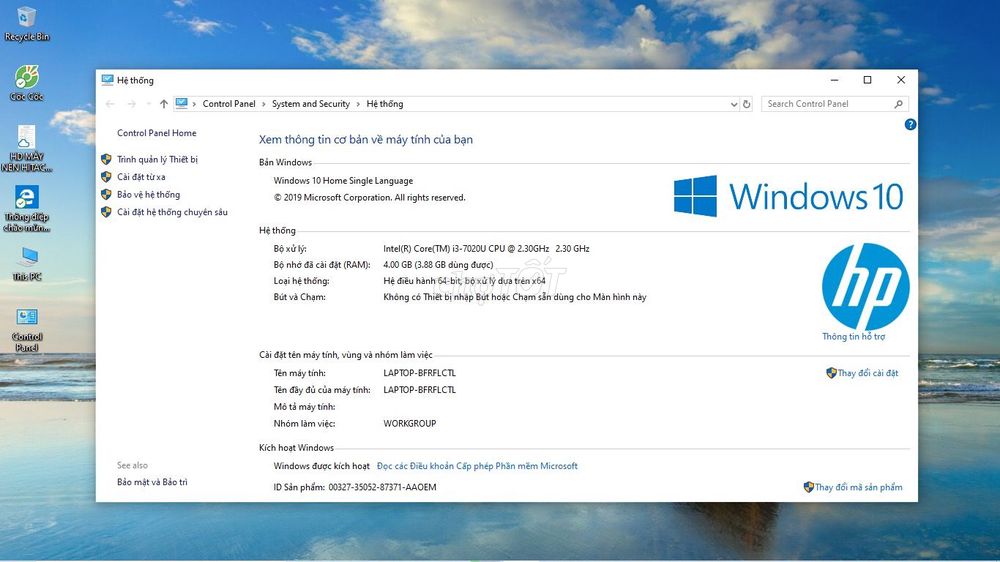This screenshot has width=1000, height=562.
Task: Open help with the blue question mark
Action: point(910,124)
